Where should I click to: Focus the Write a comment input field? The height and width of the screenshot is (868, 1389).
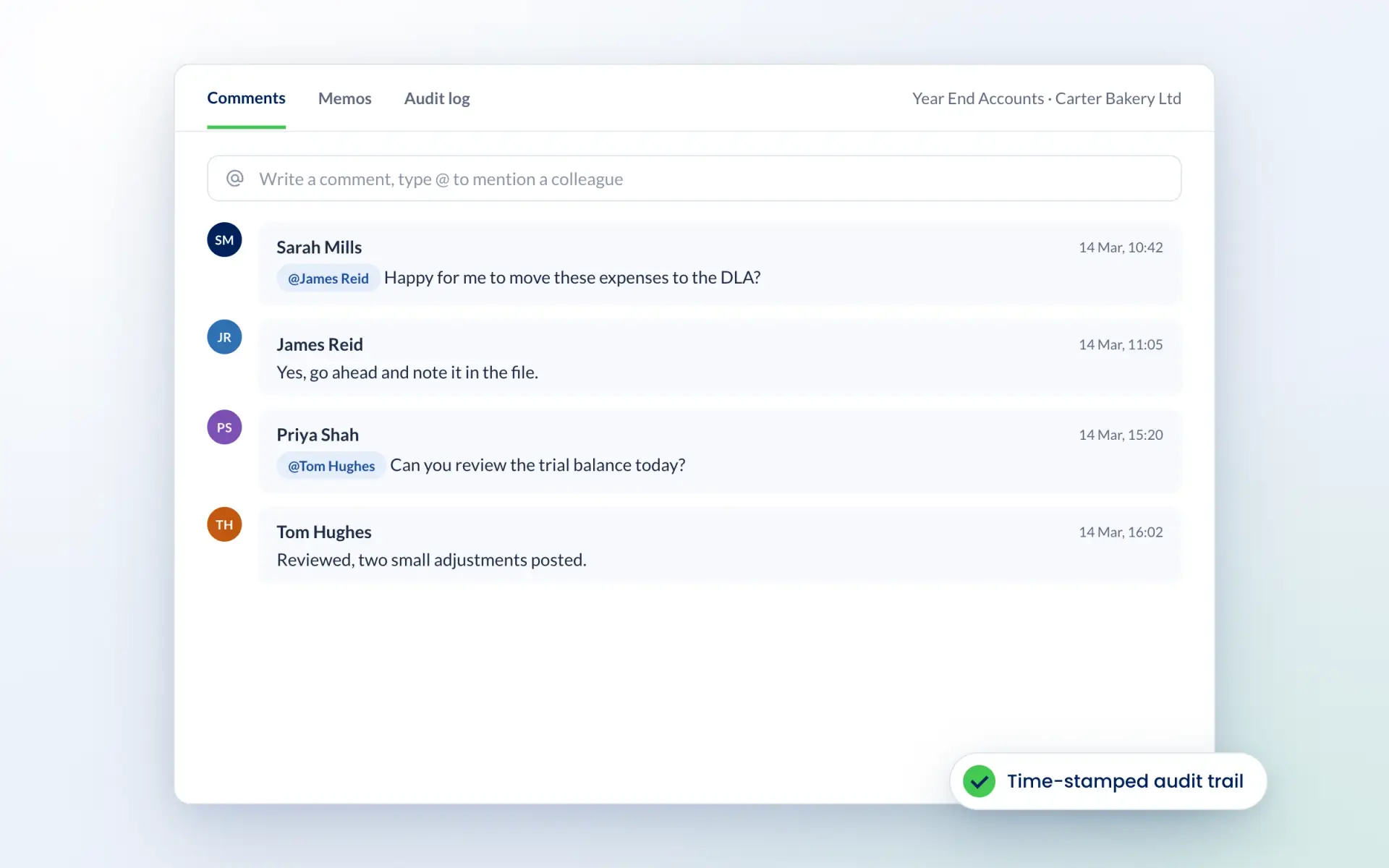[x=694, y=178]
